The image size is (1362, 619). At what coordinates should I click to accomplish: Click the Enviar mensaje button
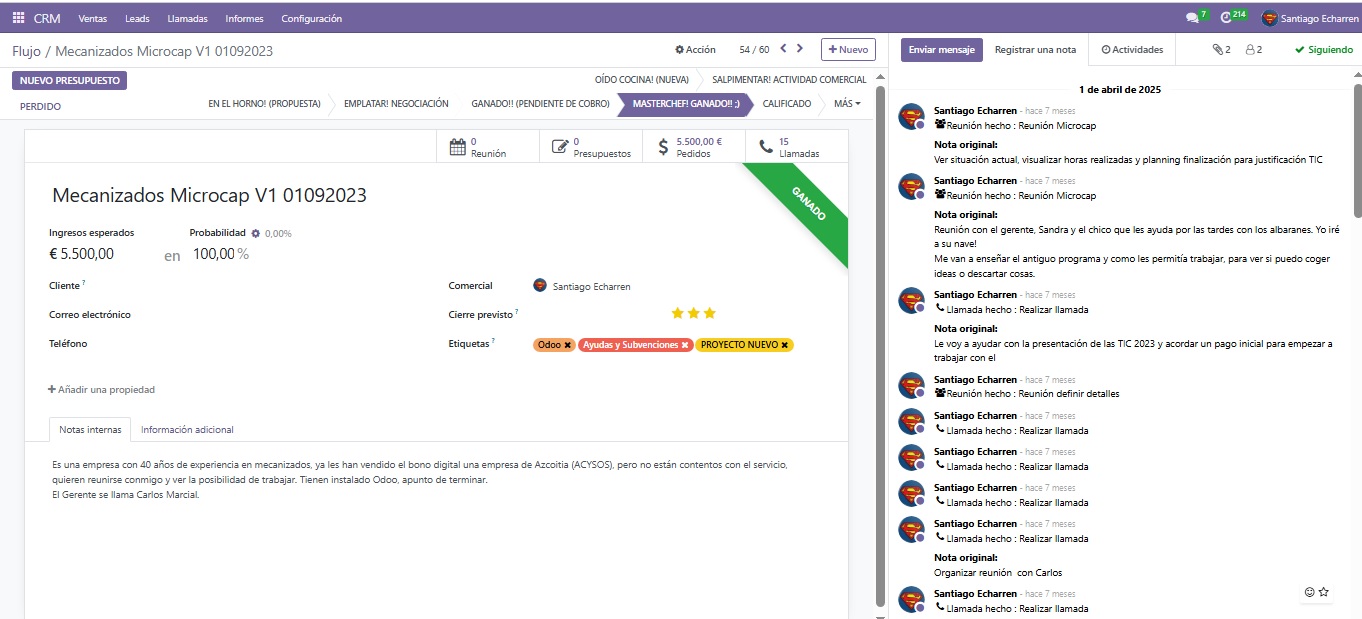pos(941,50)
